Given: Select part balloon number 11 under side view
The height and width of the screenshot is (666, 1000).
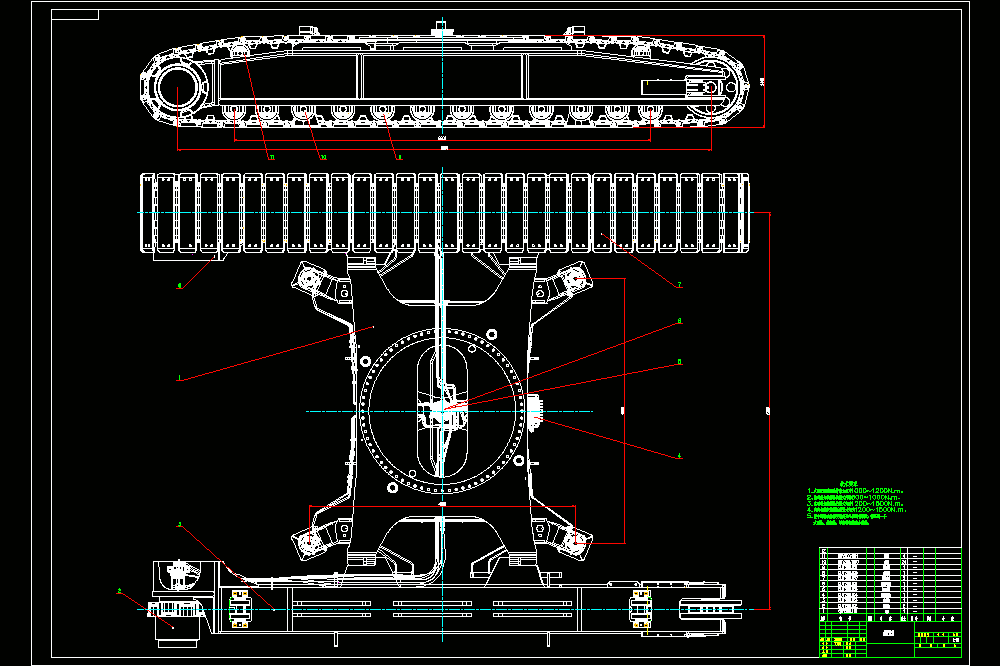Looking at the screenshot, I should pyautogui.click(x=272, y=158).
